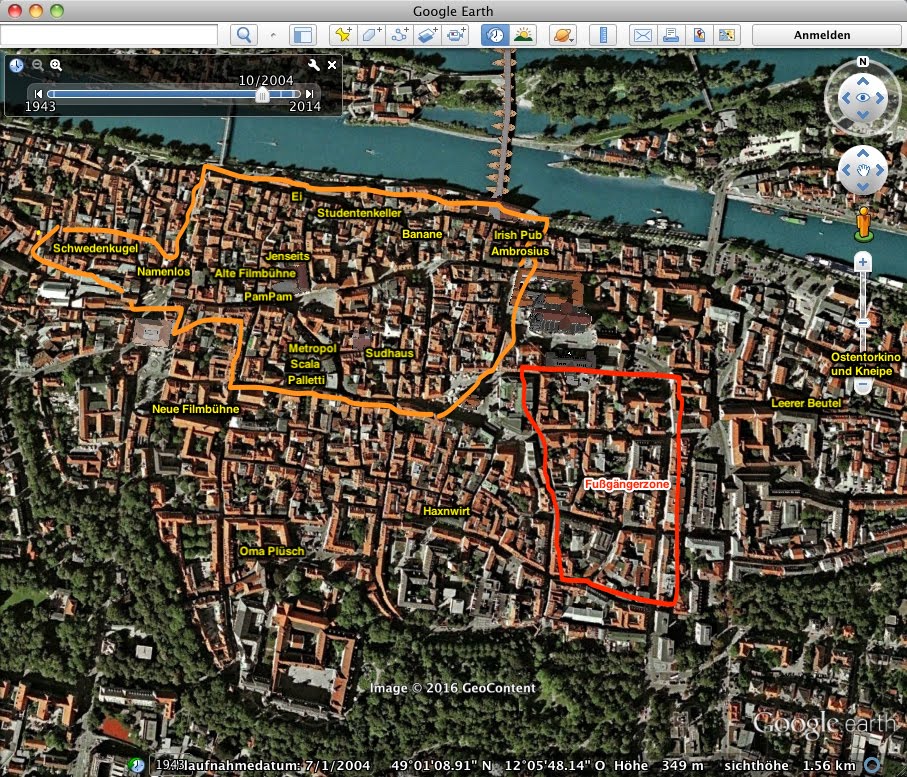
Task: Look up with the compass arrow
Action: tap(862, 80)
